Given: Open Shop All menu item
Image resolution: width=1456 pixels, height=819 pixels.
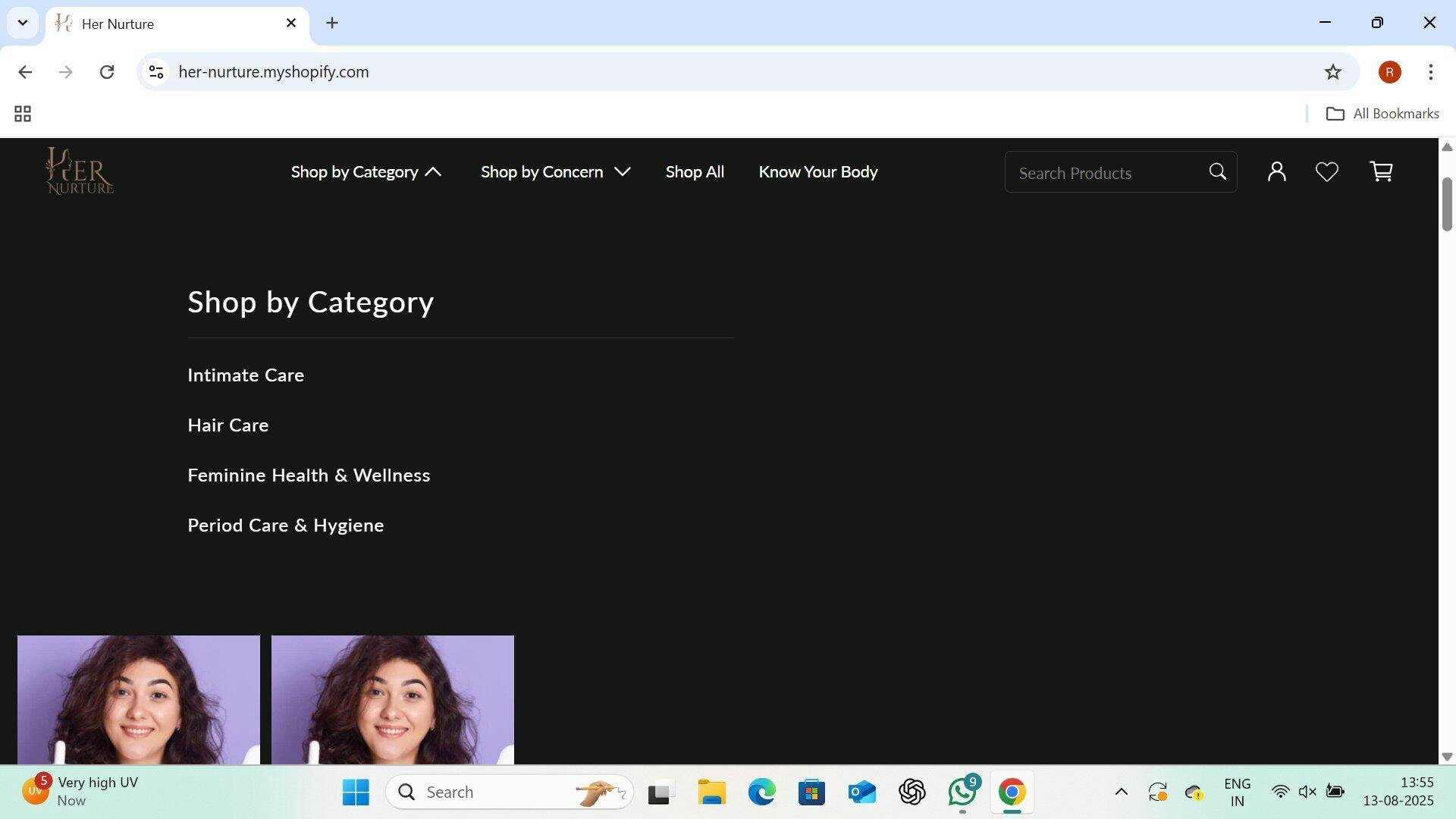Looking at the screenshot, I should coord(695,172).
